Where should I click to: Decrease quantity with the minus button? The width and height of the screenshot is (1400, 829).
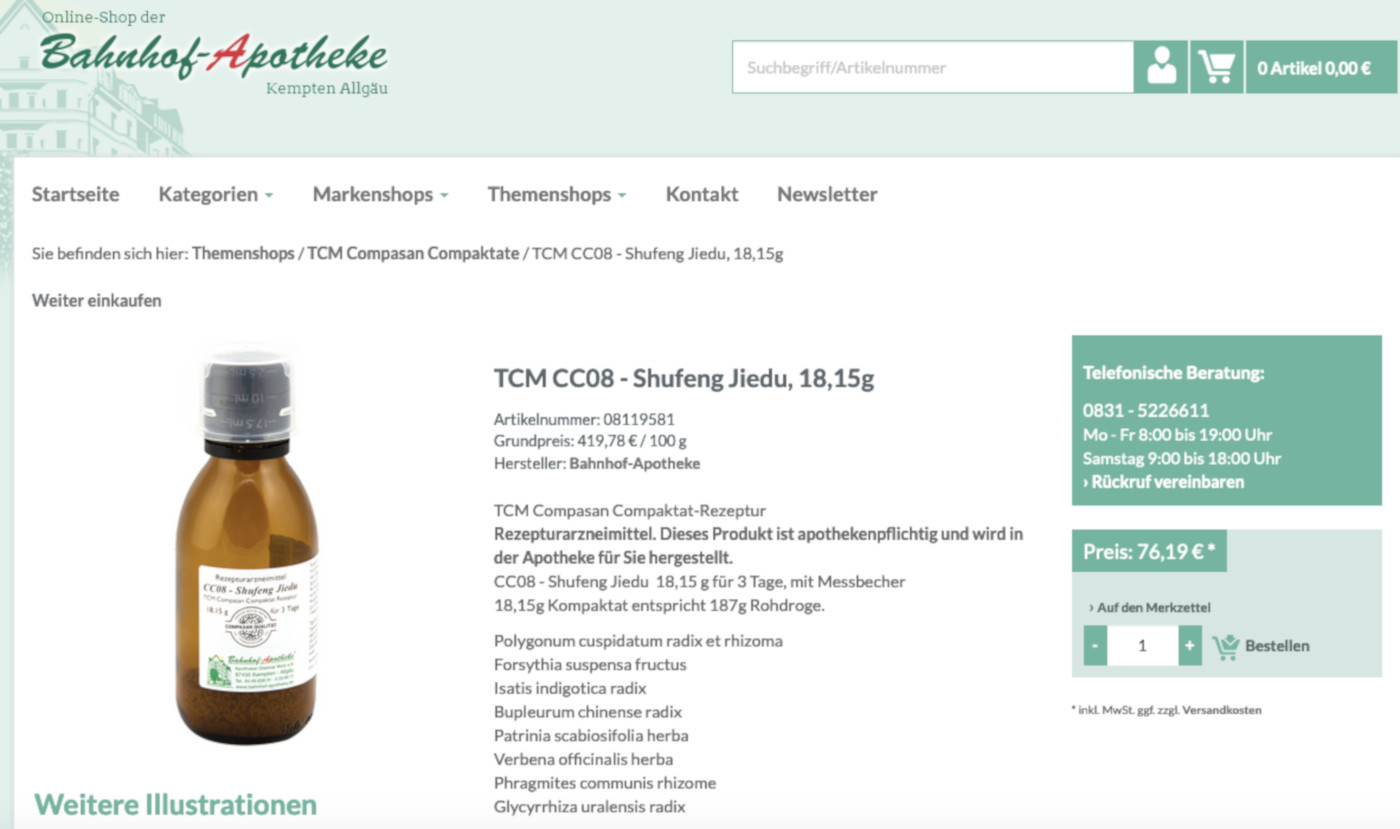1095,646
